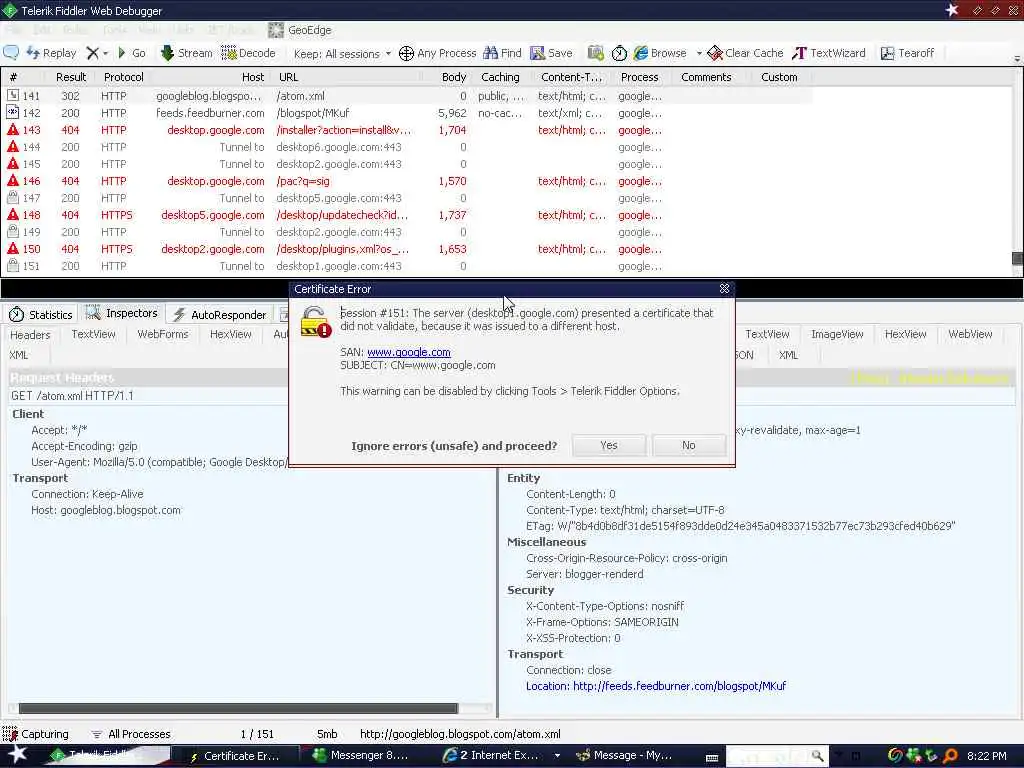Click the stopwatch timer icon
1024x768 pixels.
(x=619, y=53)
